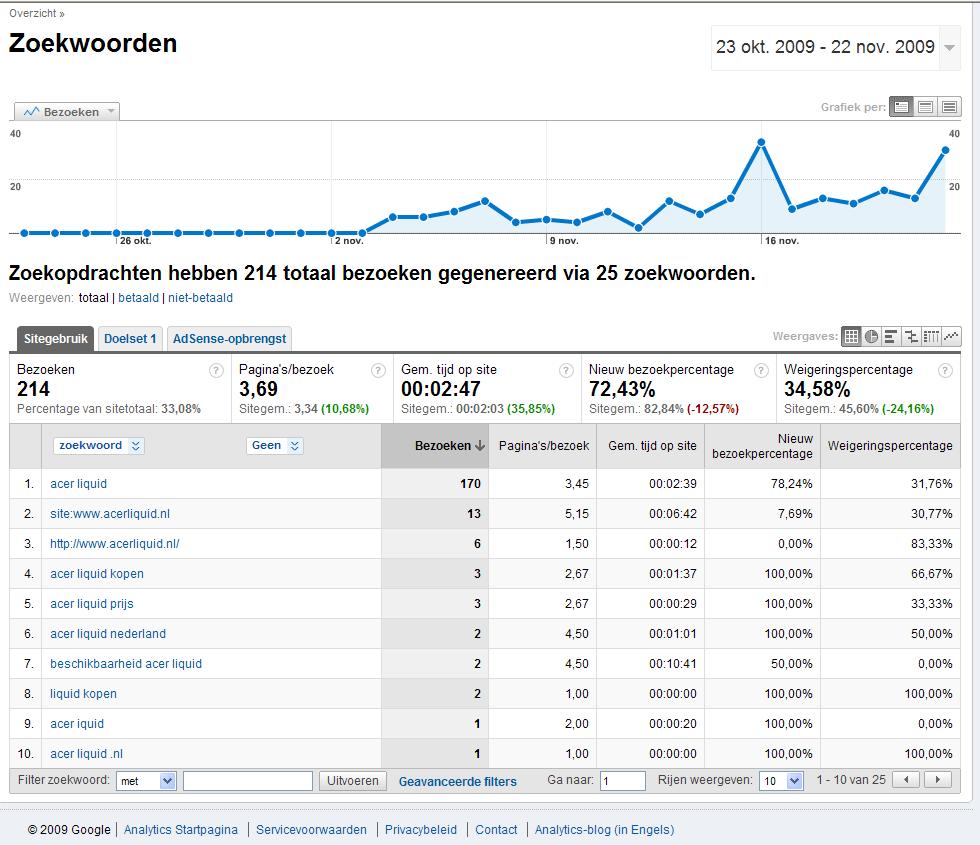Image resolution: width=980 pixels, height=845 pixels.
Task: Open Geavanceerde filters
Action: (458, 781)
